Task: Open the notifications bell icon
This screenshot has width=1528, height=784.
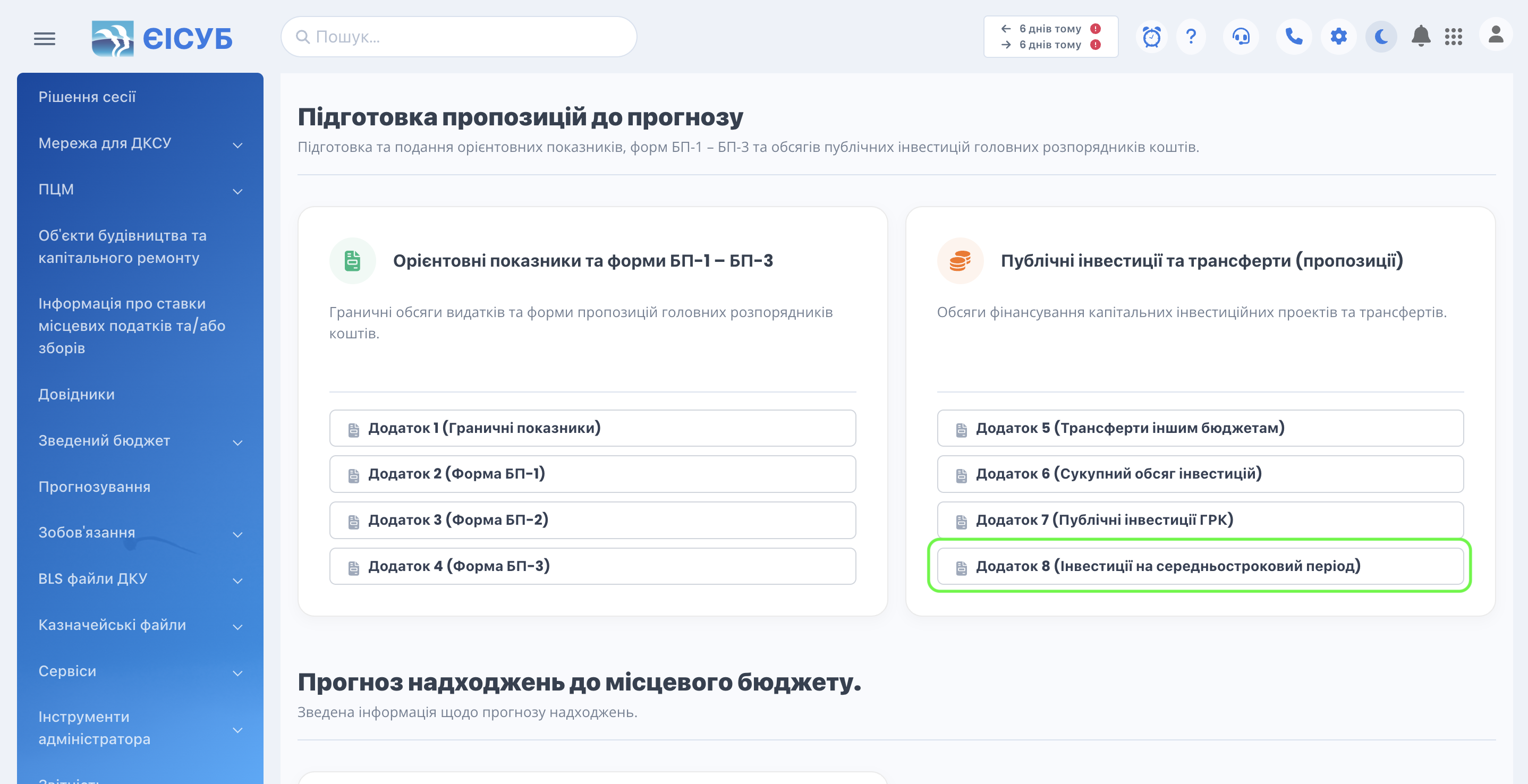Action: (1421, 37)
